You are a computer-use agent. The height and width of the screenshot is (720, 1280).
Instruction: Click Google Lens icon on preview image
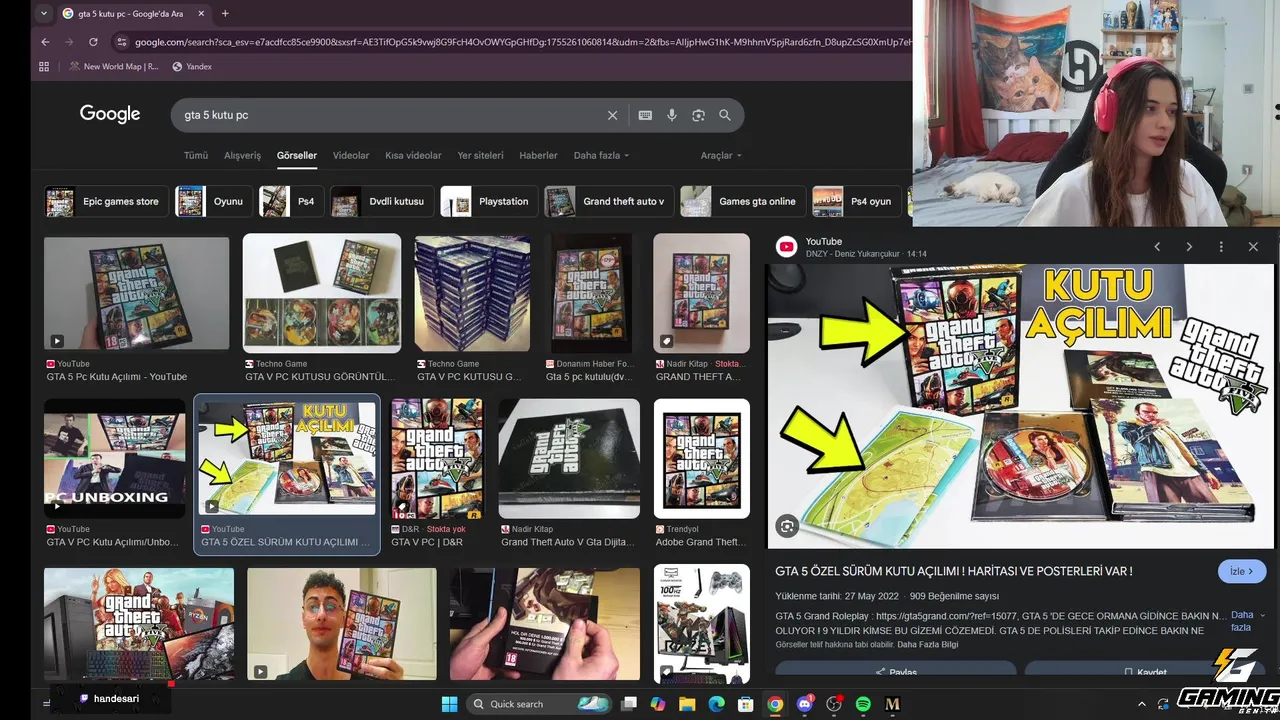[788, 526]
